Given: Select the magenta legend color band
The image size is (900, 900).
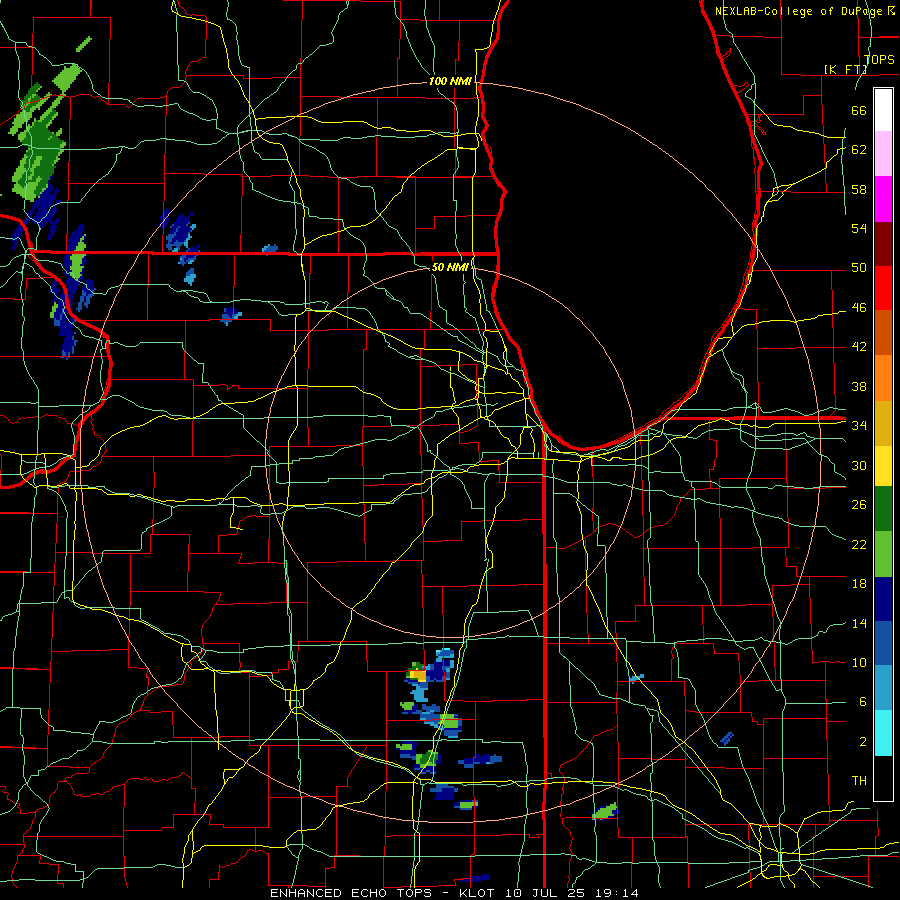Looking at the screenshot, I should pos(883,199).
